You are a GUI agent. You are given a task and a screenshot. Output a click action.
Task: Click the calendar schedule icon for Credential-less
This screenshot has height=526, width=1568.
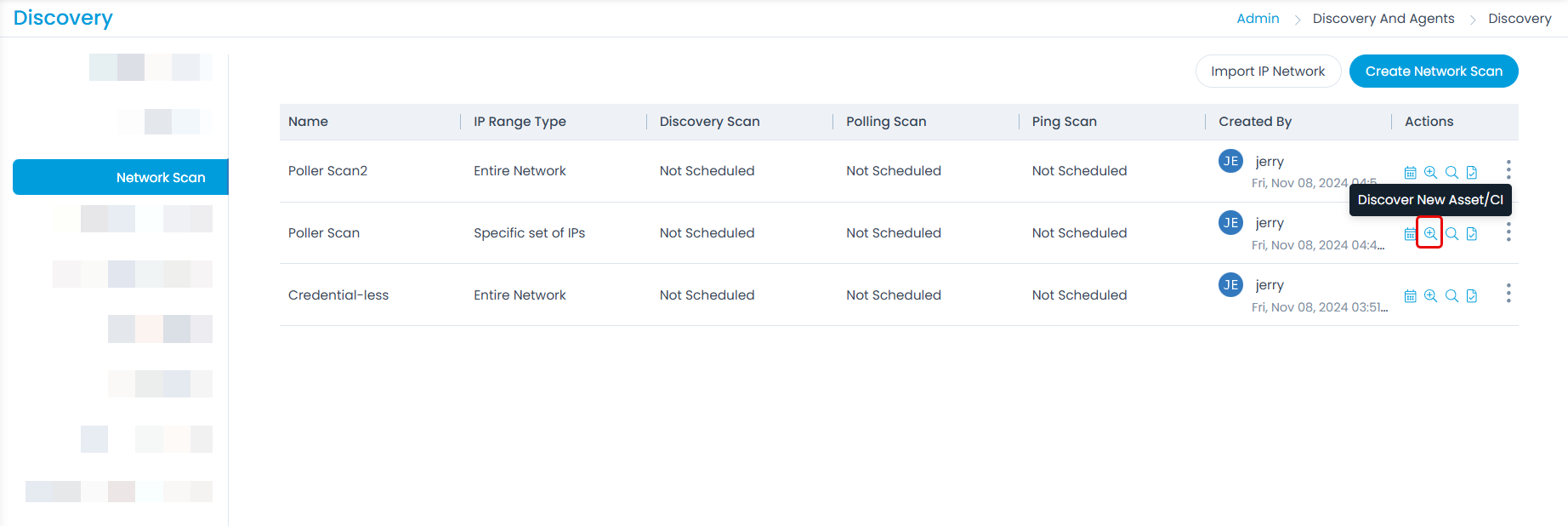(1410, 296)
